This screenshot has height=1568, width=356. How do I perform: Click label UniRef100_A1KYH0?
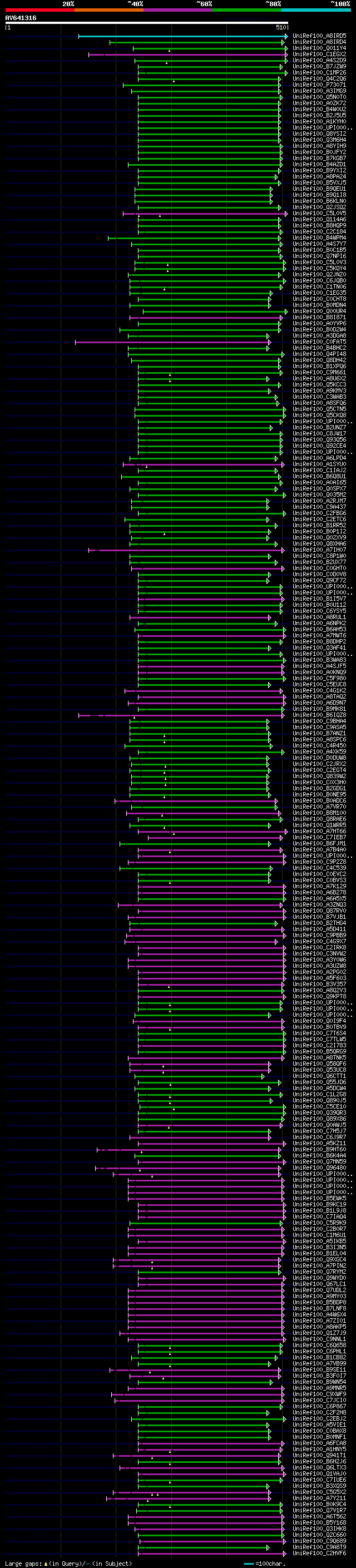(319, 122)
